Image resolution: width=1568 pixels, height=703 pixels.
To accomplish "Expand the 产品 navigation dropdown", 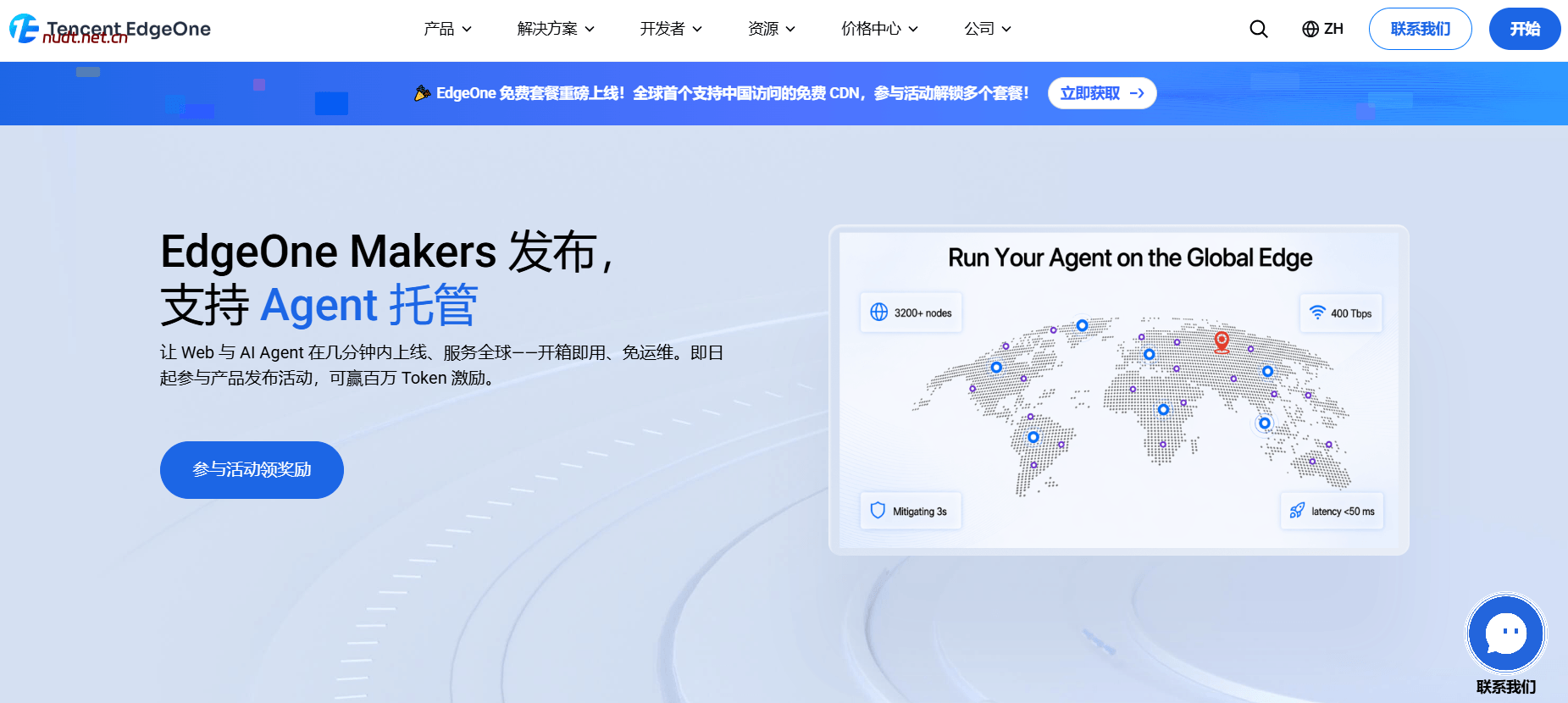I will click(447, 29).
